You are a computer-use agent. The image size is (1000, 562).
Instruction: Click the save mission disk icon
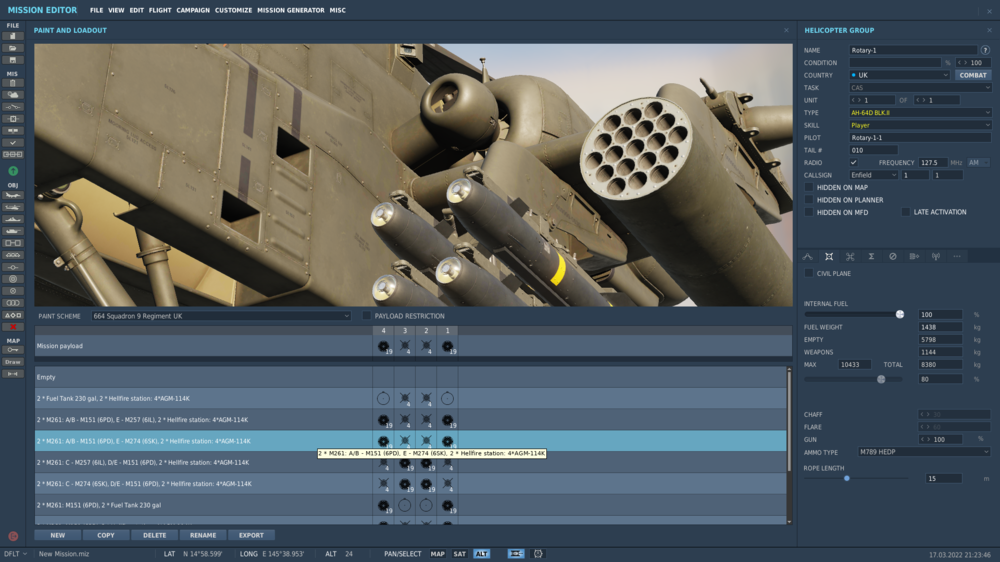[12, 60]
